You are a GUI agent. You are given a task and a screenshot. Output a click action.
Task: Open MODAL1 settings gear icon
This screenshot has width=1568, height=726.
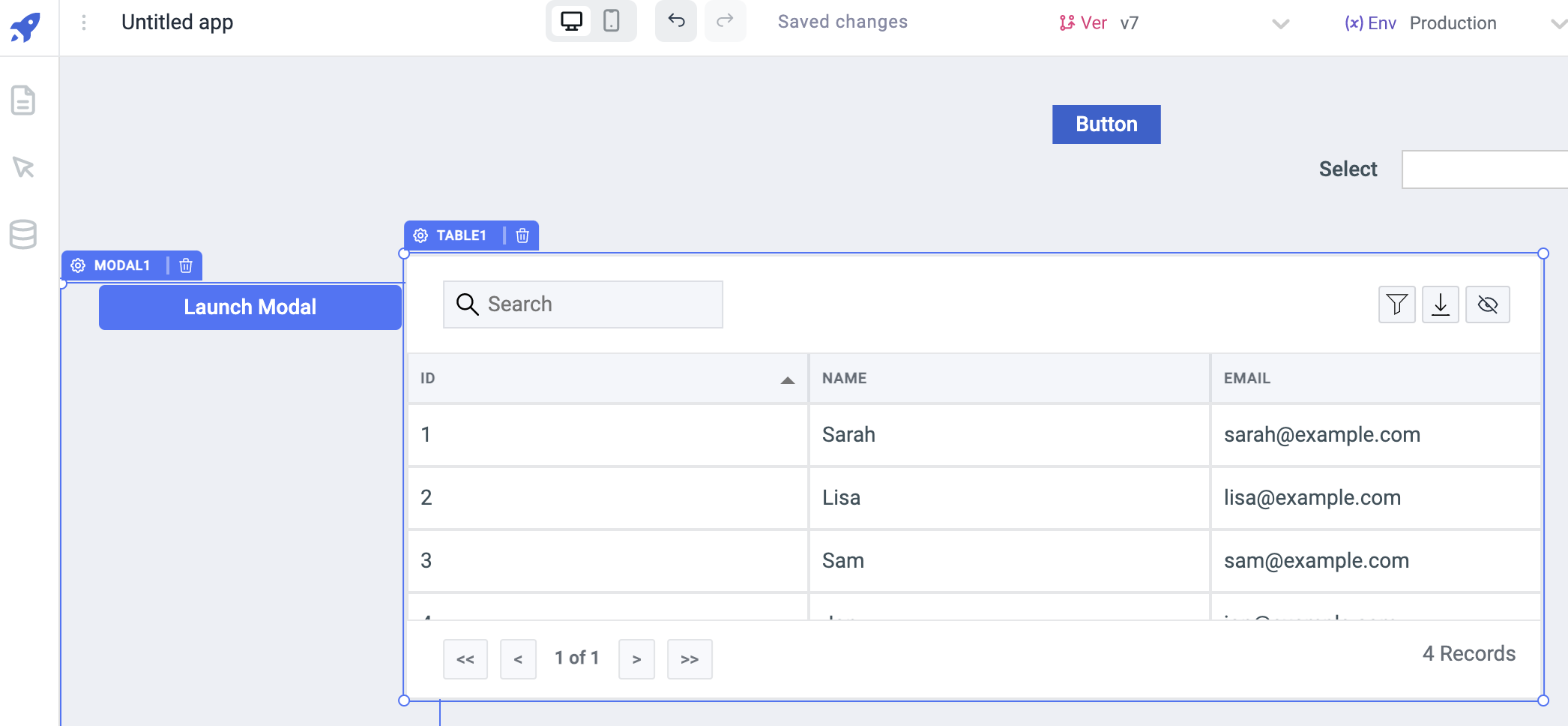click(78, 265)
